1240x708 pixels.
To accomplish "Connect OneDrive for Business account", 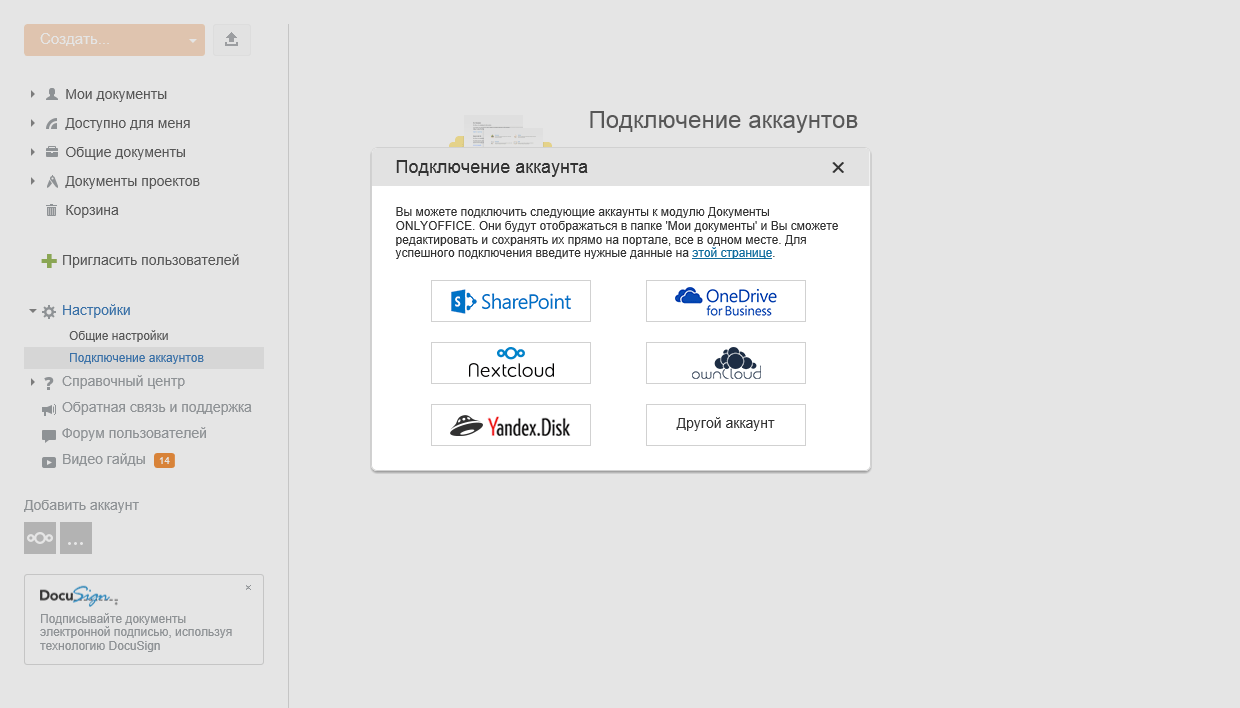I will (726, 301).
